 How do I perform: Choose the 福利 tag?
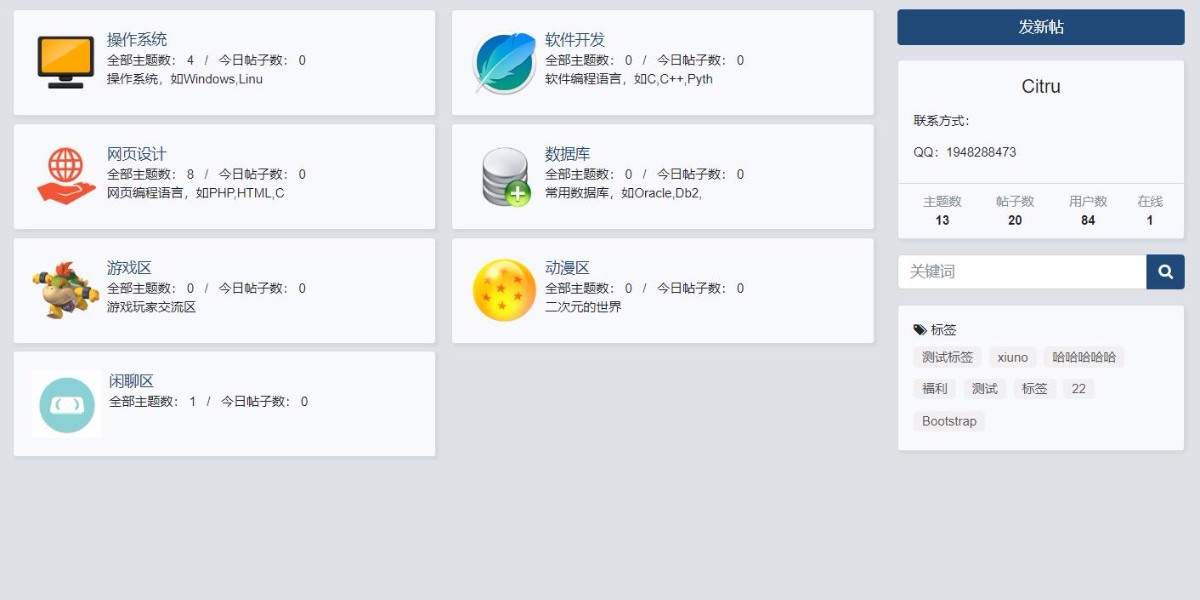coord(934,389)
